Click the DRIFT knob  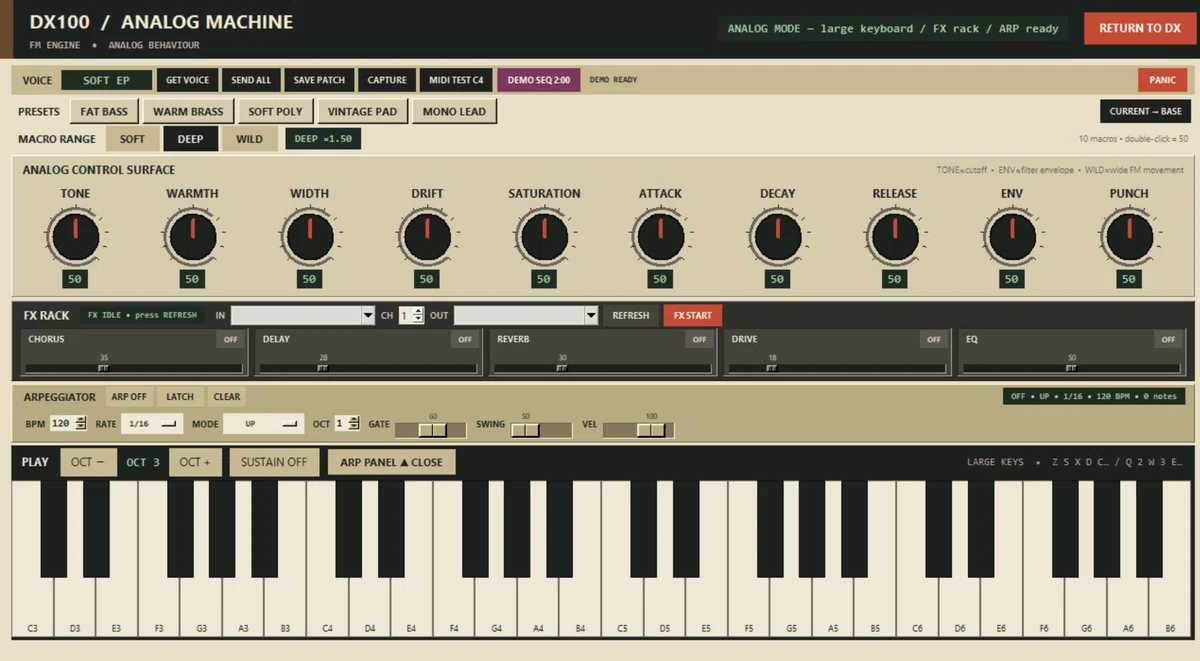click(427, 237)
